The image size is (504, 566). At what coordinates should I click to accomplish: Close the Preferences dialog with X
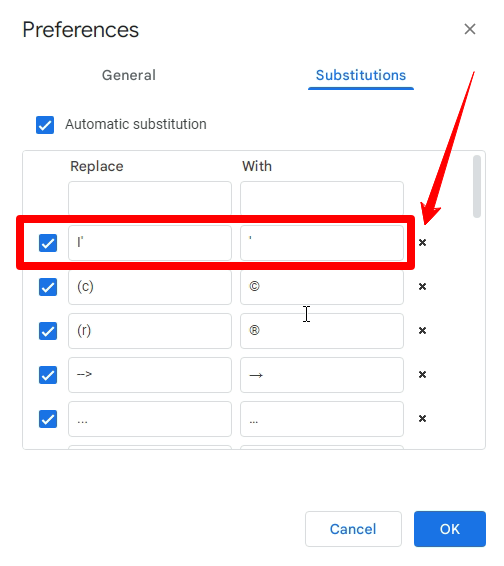(x=470, y=29)
